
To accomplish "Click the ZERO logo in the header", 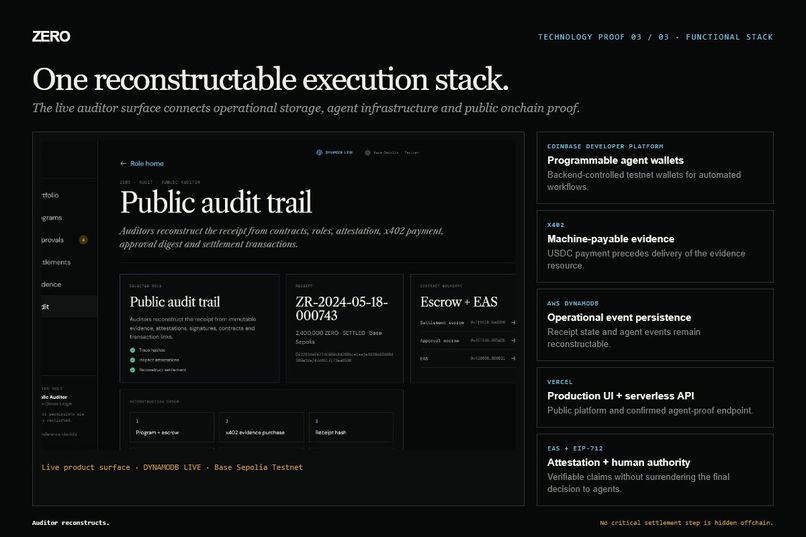I will click(51, 36).
